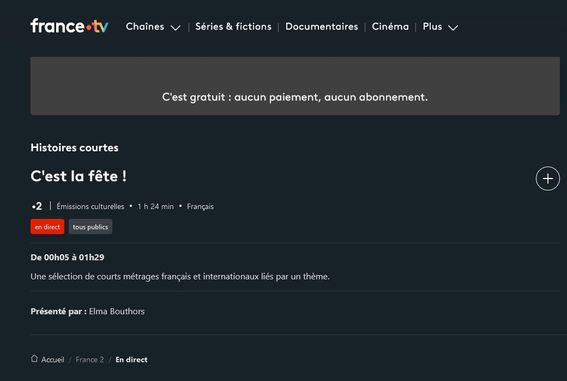The image size is (567, 381).
Task: Click the short films description sentence
Action: click(x=180, y=277)
